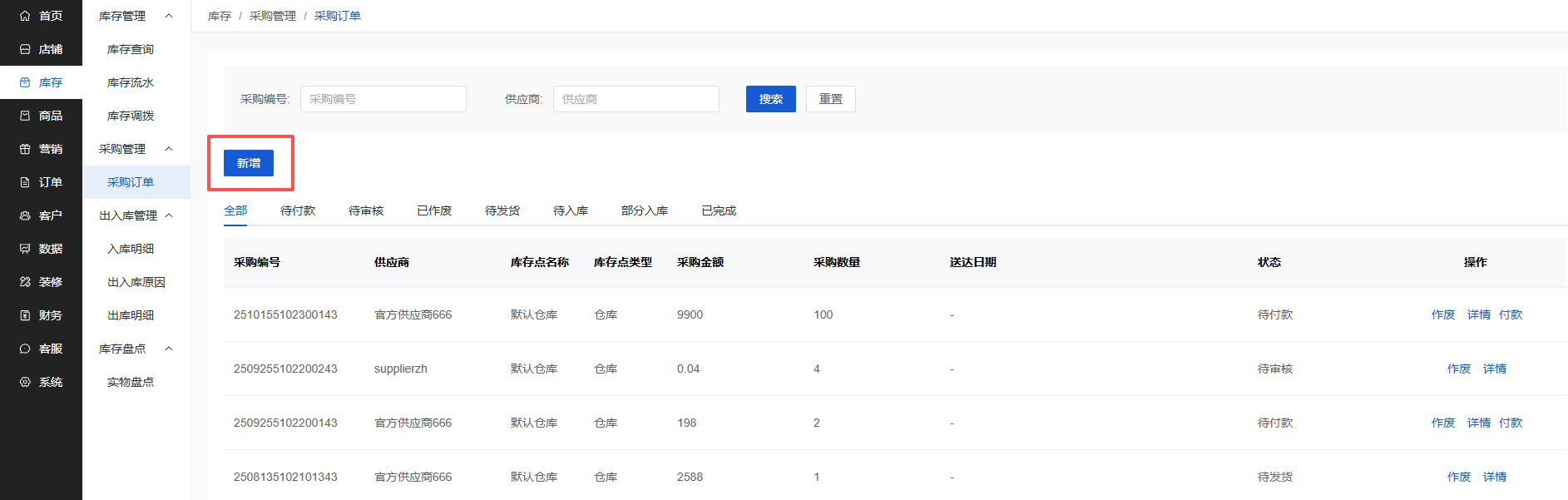This screenshot has height=500, width=1568.
Task: Open the 商品 products icon
Action: [25, 116]
